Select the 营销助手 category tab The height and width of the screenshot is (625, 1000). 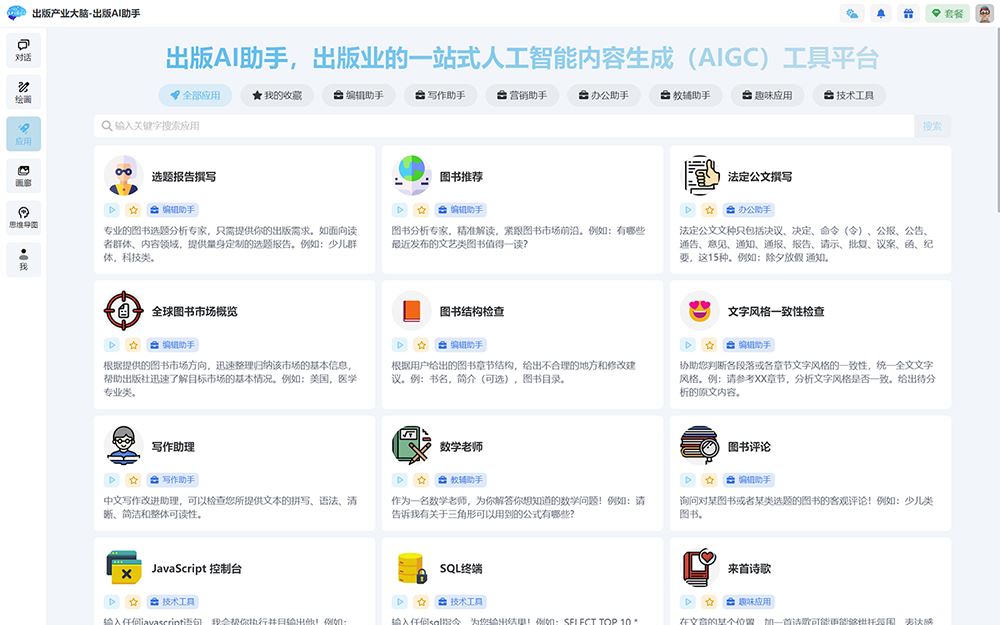point(521,95)
